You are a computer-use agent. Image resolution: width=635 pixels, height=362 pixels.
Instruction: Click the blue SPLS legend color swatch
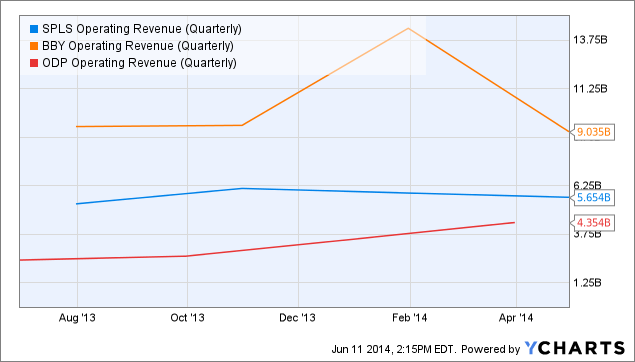(x=34, y=29)
